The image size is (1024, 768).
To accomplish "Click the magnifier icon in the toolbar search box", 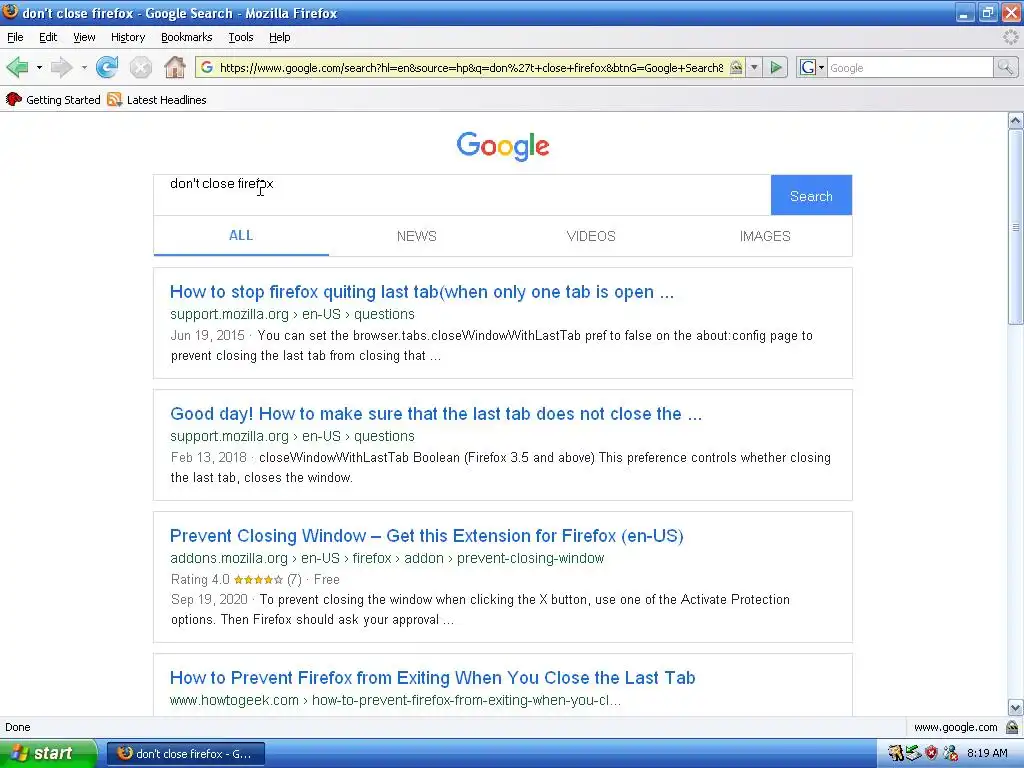I will coord(1005,67).
